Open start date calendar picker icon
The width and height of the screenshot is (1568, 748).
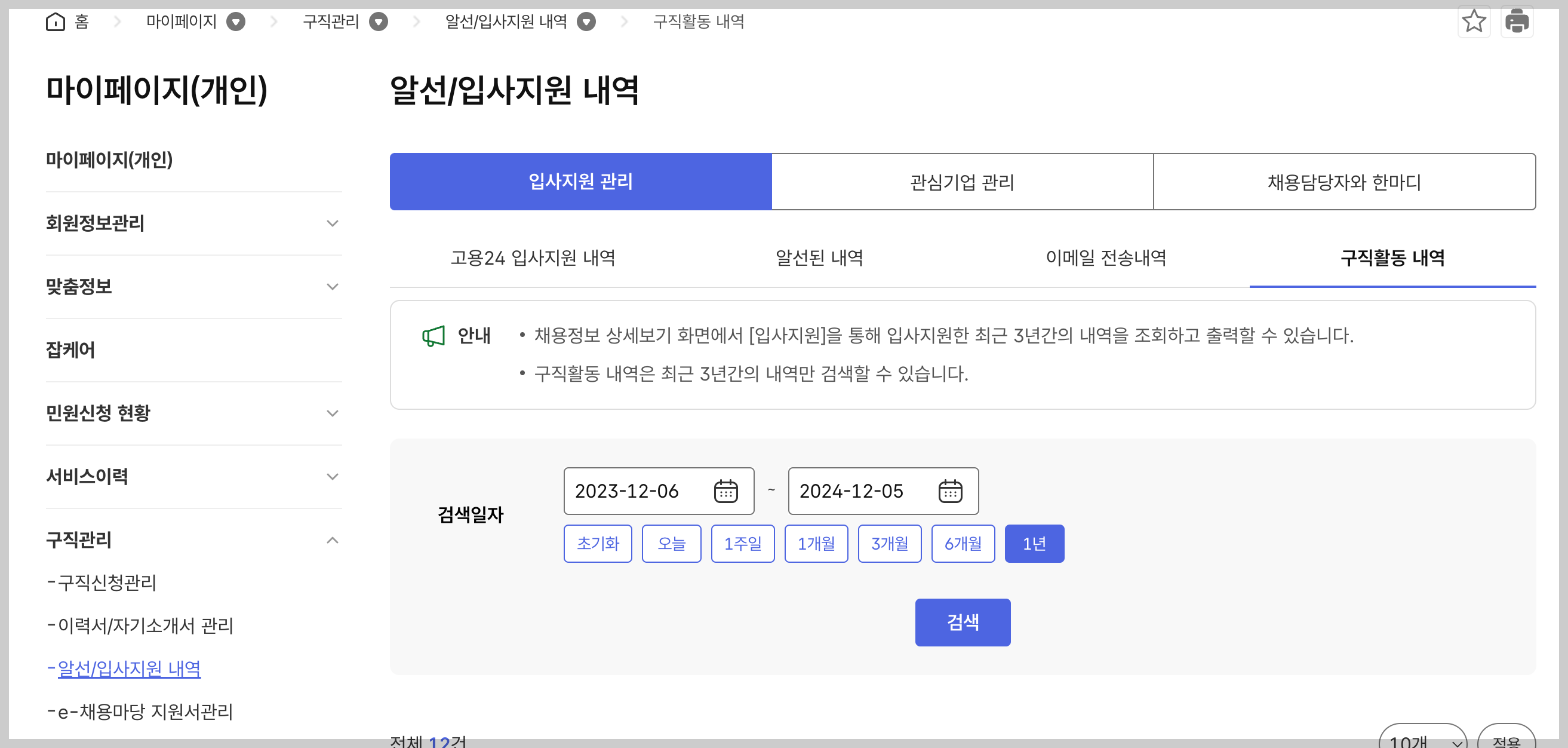click(725, 491)
